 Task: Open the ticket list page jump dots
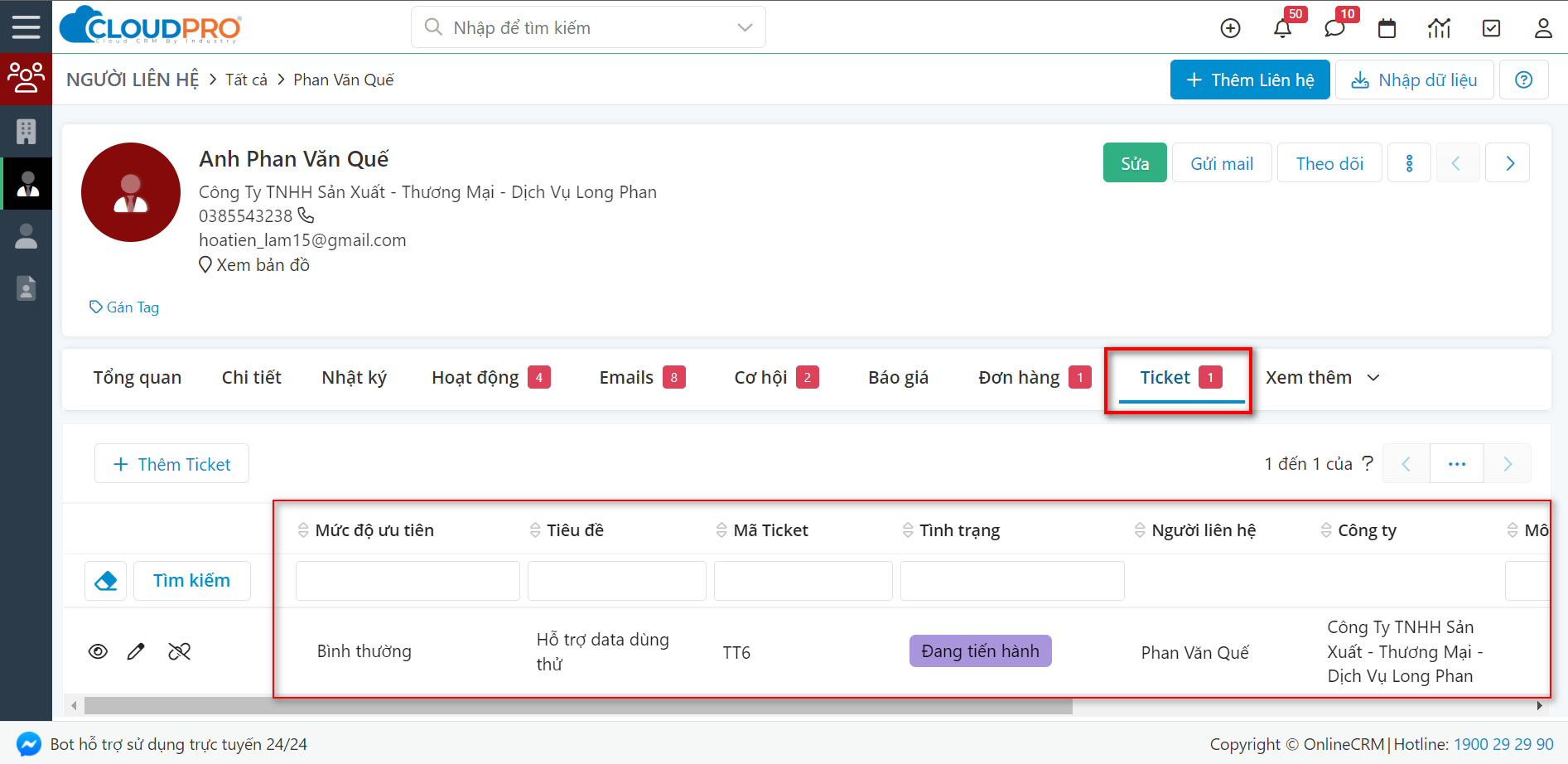click(1457, 464)
